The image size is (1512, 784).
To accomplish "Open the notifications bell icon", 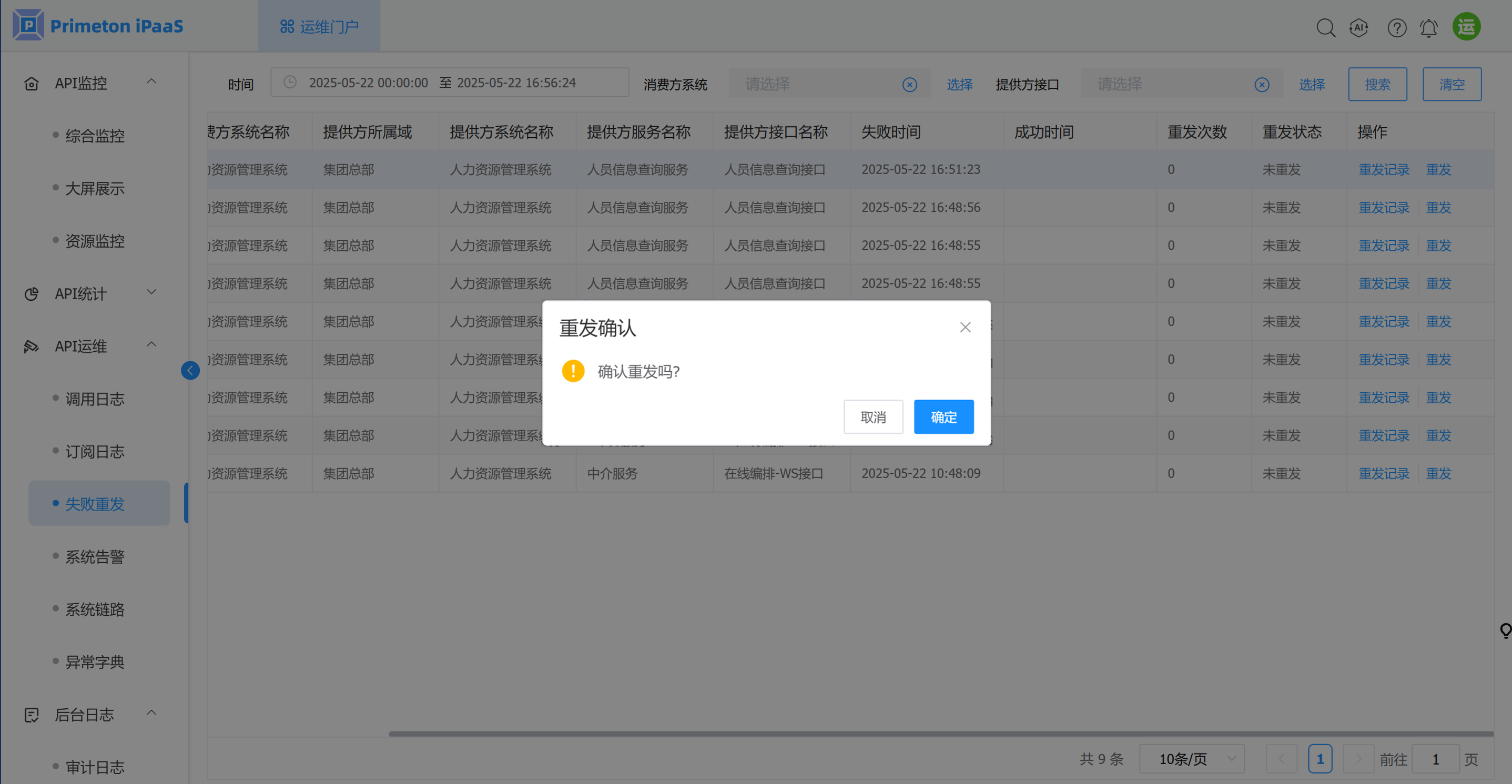I will pyautogui.click(x=1429, y=27).
